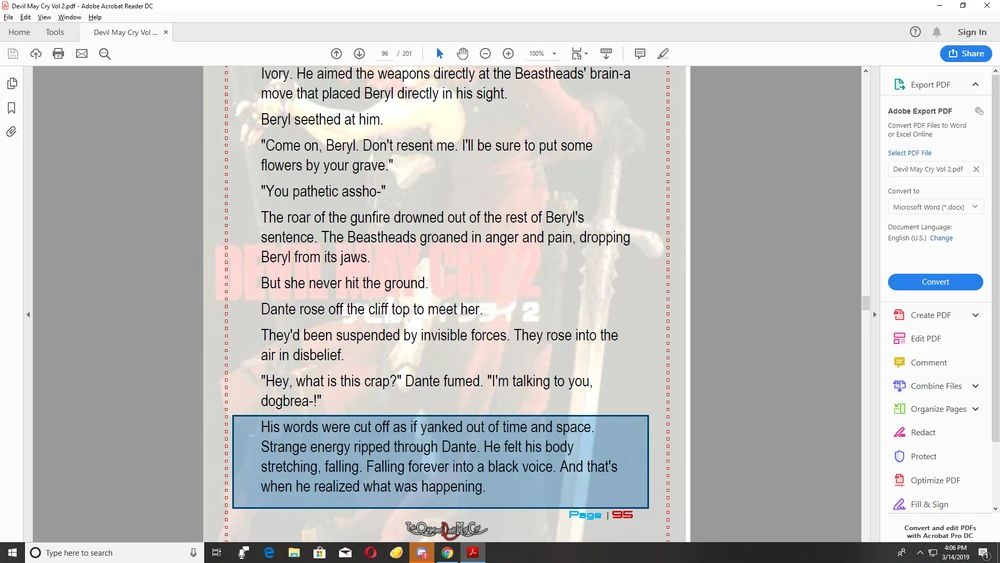Open page thumbnails panel
The image size is (1000, 563).
pyautogui.click(x=11, y=84)
